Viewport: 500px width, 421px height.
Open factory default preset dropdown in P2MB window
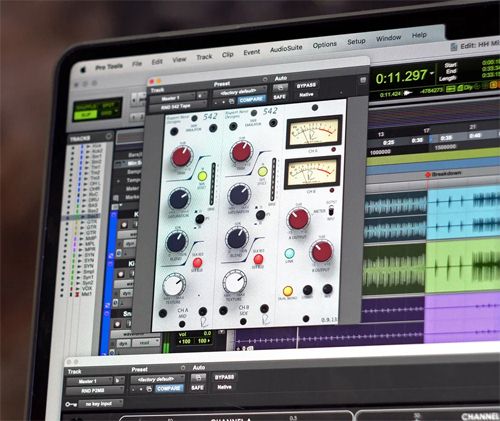pos(157,379)
